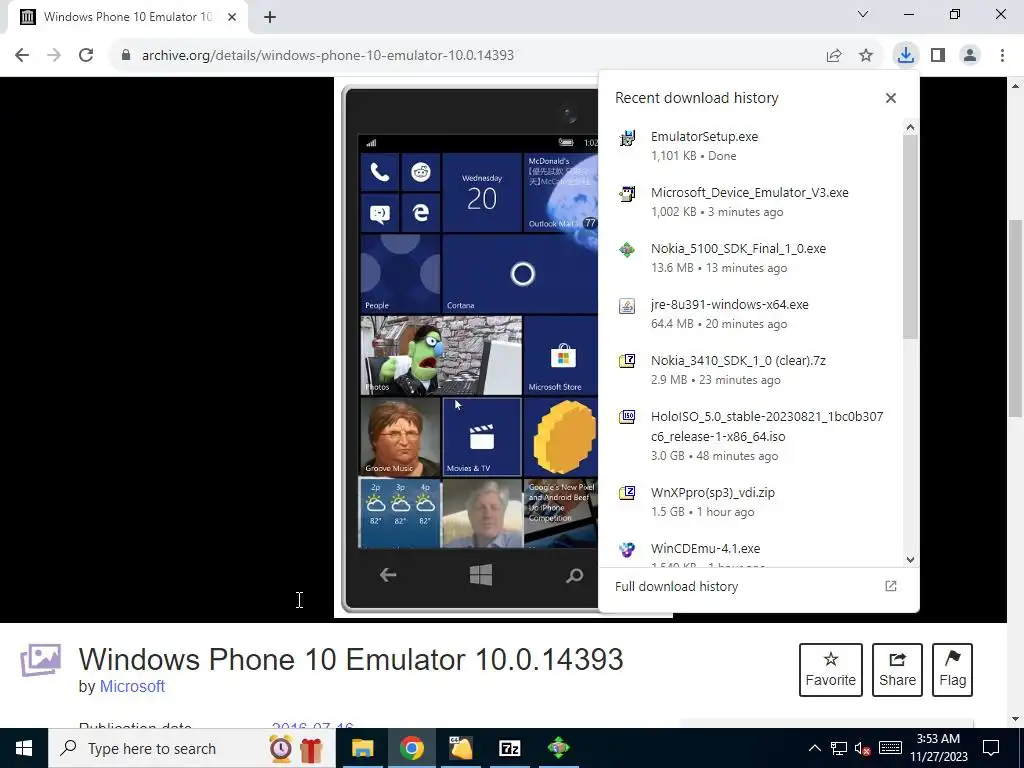Click the 'jre-8u391-windows-x64.exe' file name
This screenshot has width=1024, height=768.
coord(729,305)
